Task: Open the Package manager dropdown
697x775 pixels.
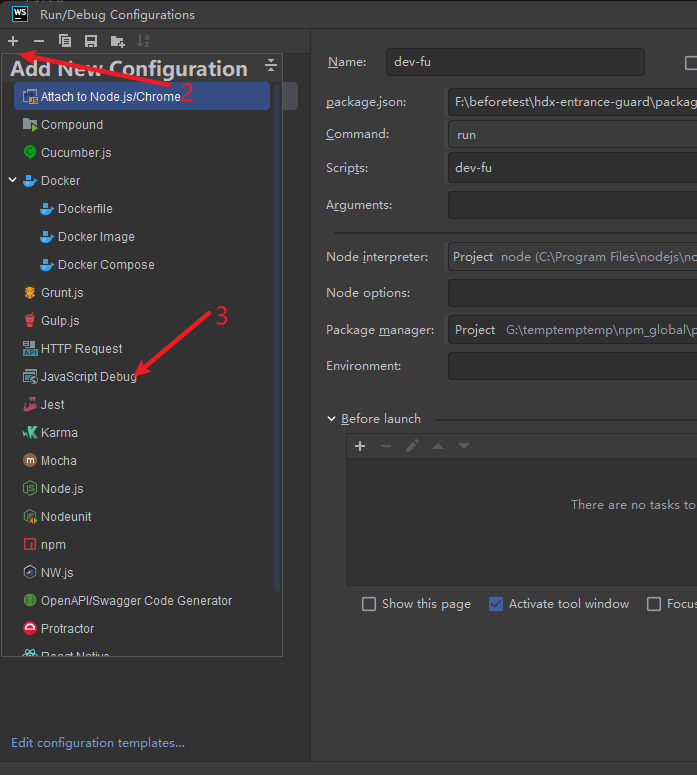Action: tap(572, 330)
